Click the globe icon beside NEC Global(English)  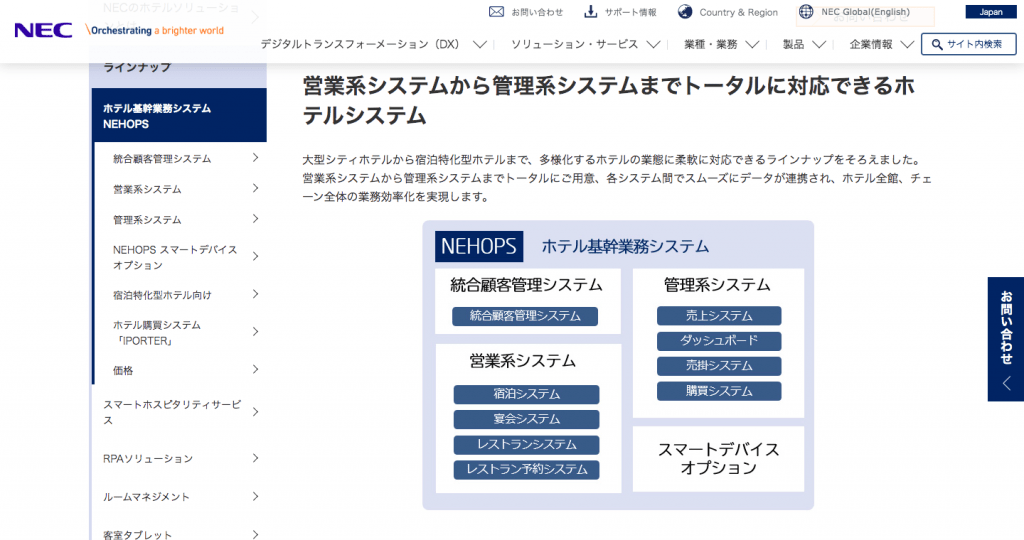807,12
